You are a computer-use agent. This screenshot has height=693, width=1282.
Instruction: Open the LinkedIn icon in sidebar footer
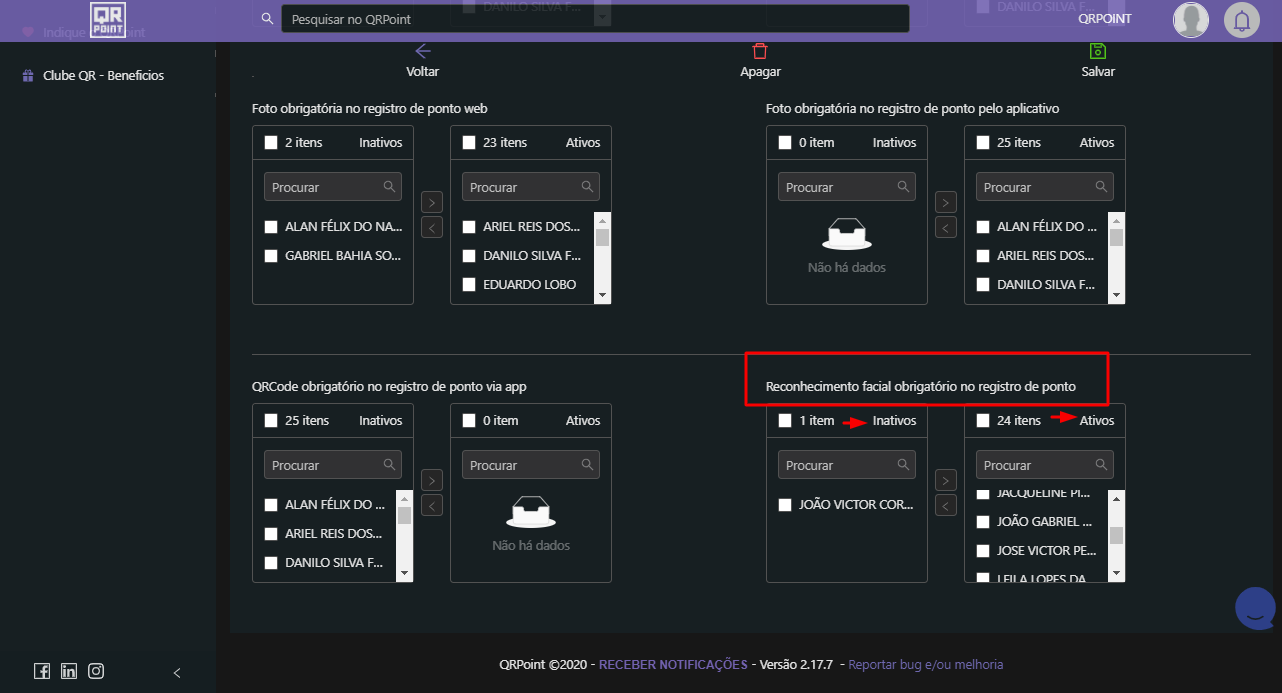(x=69, y=672)
